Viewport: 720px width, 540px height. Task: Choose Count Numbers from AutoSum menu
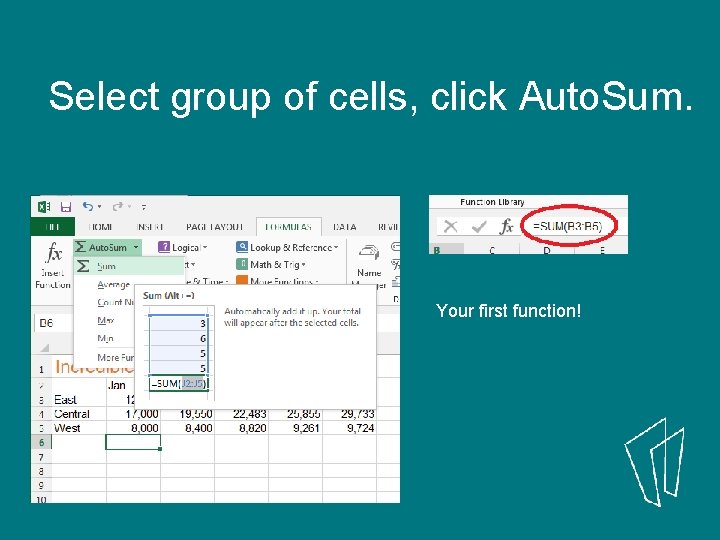point(115,302)
